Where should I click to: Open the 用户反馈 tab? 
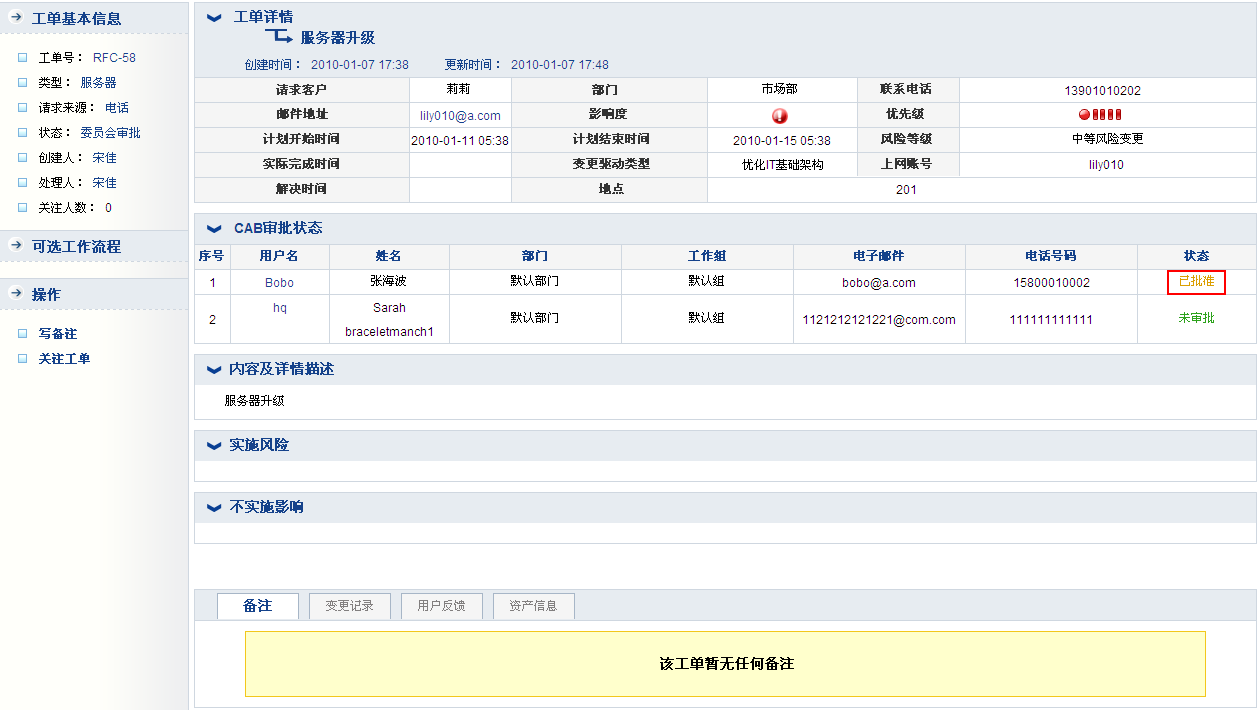[441, 606]
